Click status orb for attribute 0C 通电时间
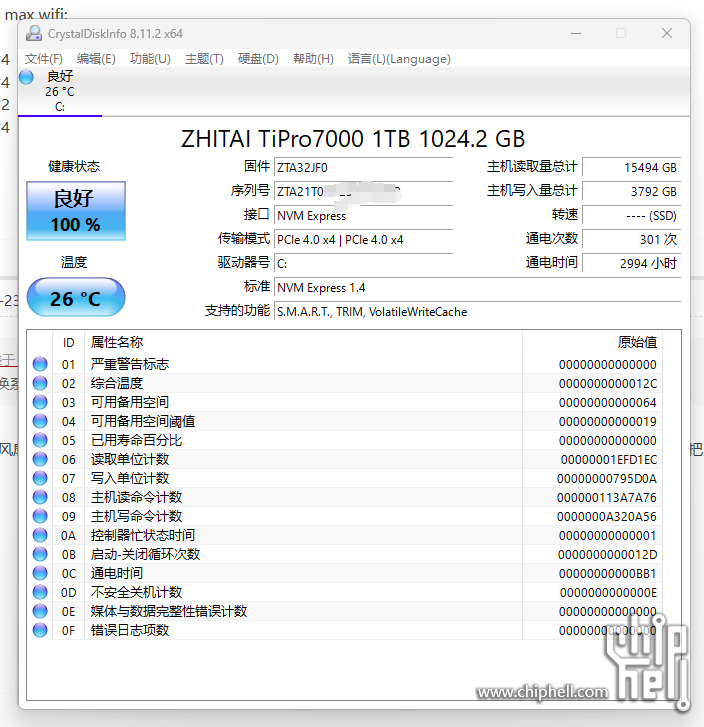Screen dimensions: 704x727 (x=40, y=573)
